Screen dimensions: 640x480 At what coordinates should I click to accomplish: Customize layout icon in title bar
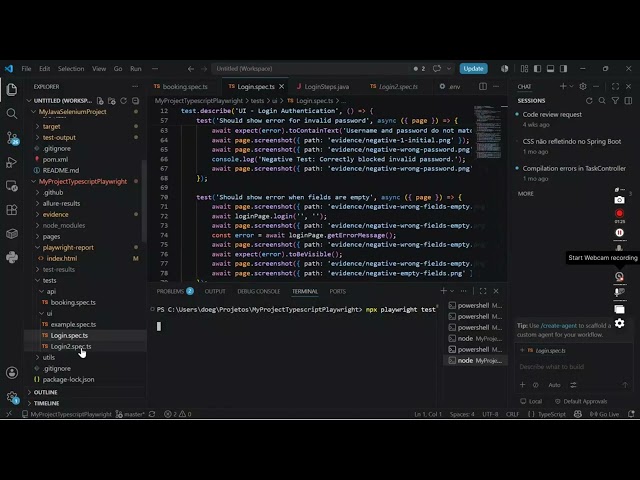[x=524, y=69]
